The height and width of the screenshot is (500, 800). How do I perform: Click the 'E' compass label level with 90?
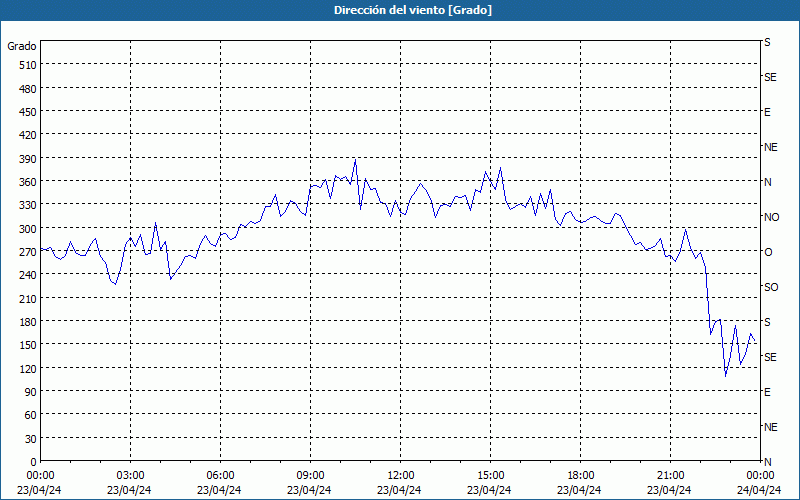pos(767,392)
